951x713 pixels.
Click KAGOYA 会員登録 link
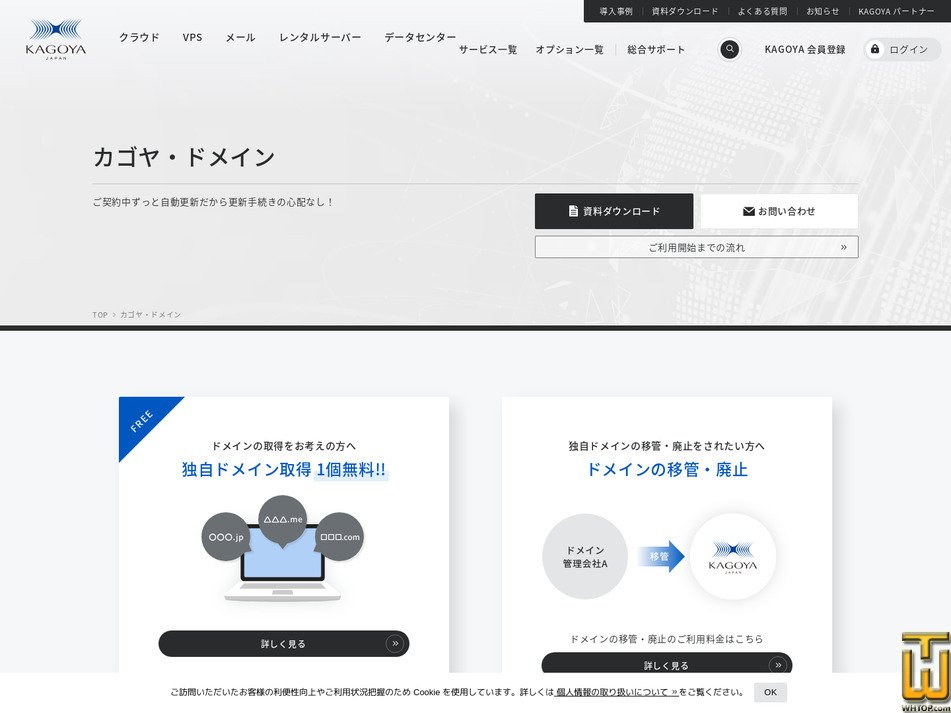[804, 50]
